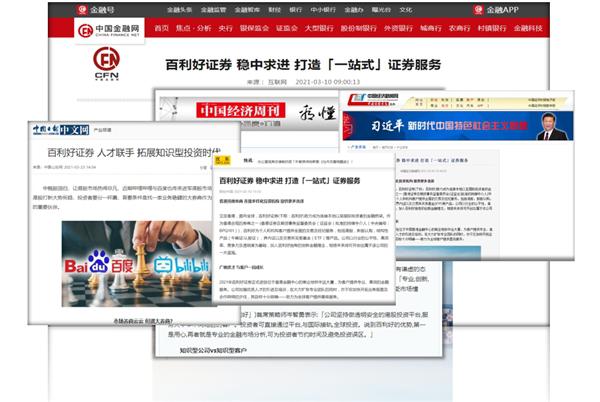Select 城商行 in the red navigation bar
The image size is (600, 402).
pyautogui.click(x=431, y=28)
